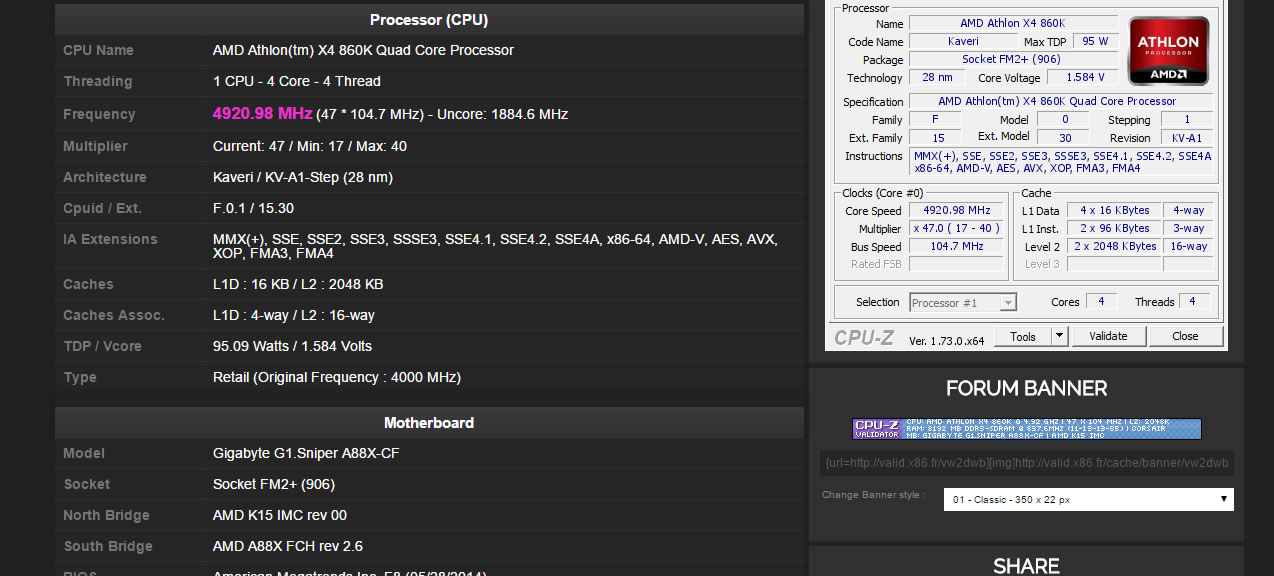Open the Change Banner style dropdown
The image size is (1274, 576).
1089,499
